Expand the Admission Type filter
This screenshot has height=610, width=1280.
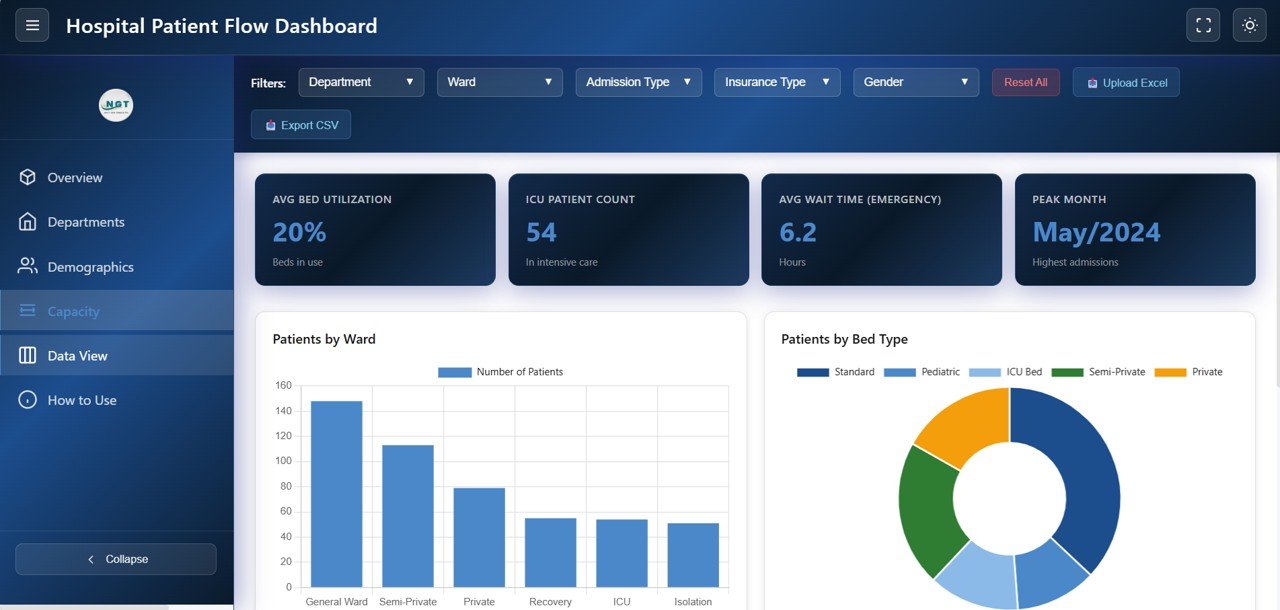638,82
